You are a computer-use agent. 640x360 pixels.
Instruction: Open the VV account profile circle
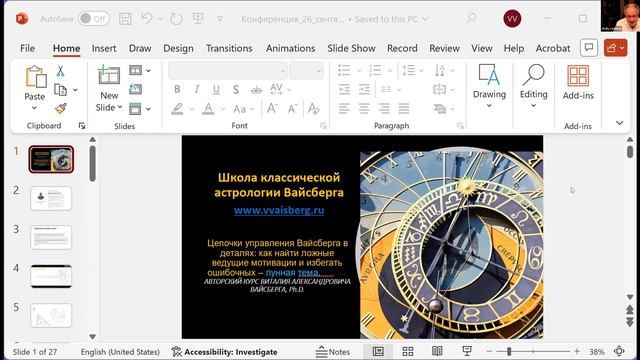[x=512, y=19]
